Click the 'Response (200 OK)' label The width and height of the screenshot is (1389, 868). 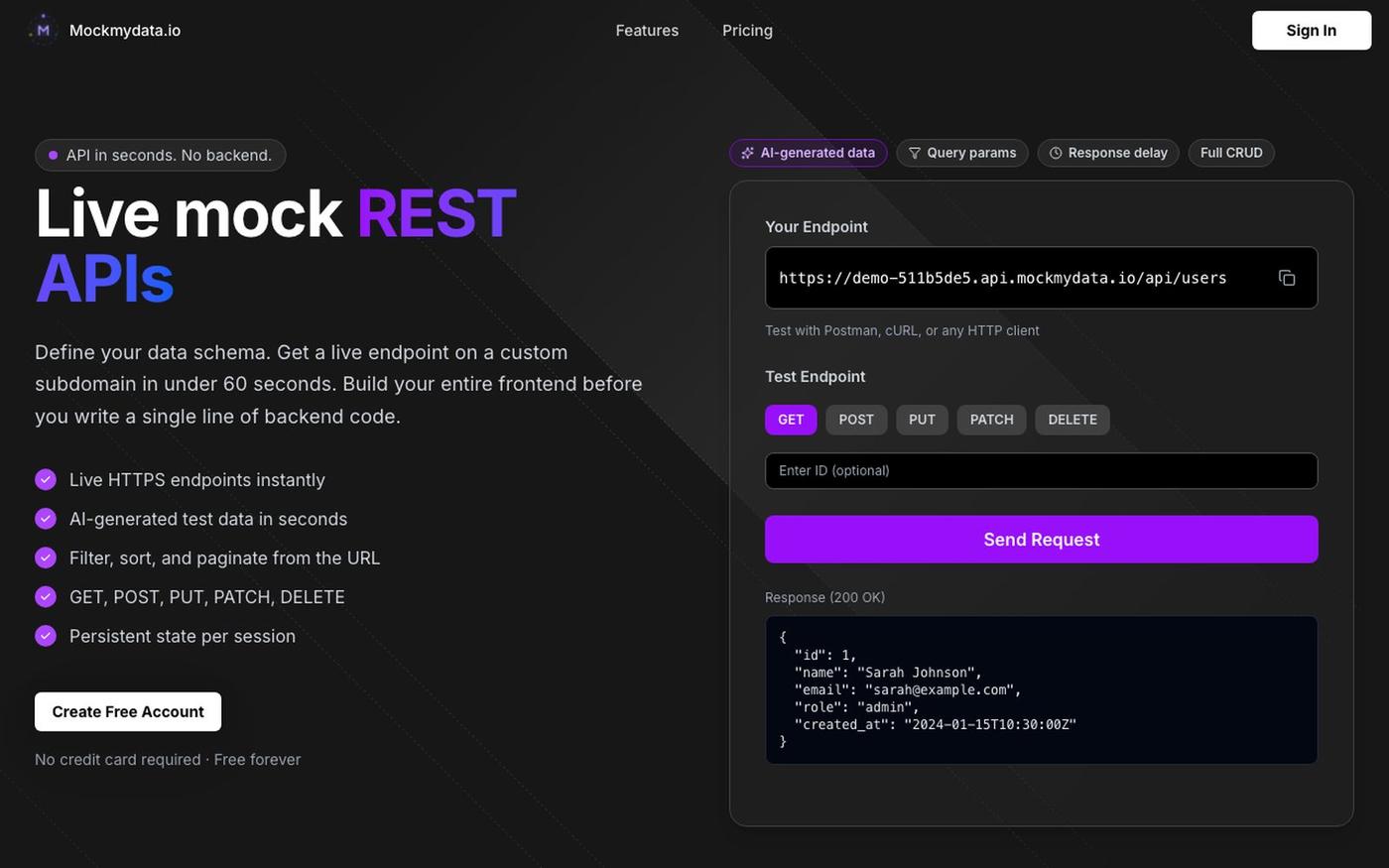coord(824,597)
